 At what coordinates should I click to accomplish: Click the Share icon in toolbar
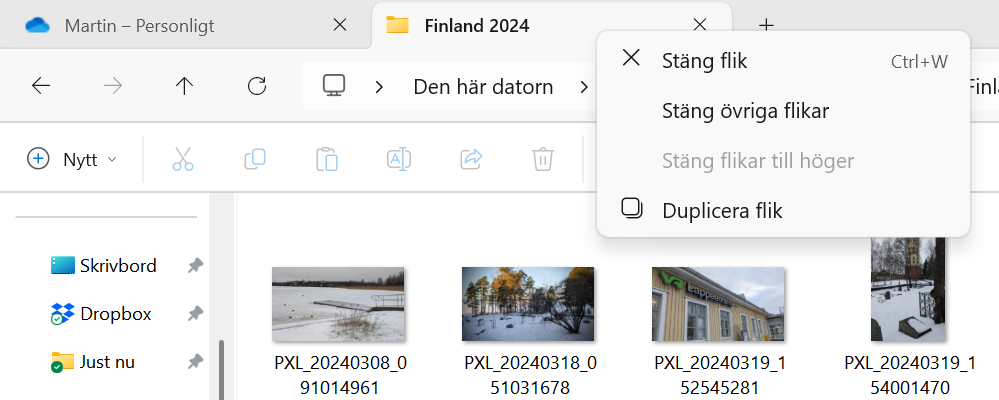tap(470, 158)
